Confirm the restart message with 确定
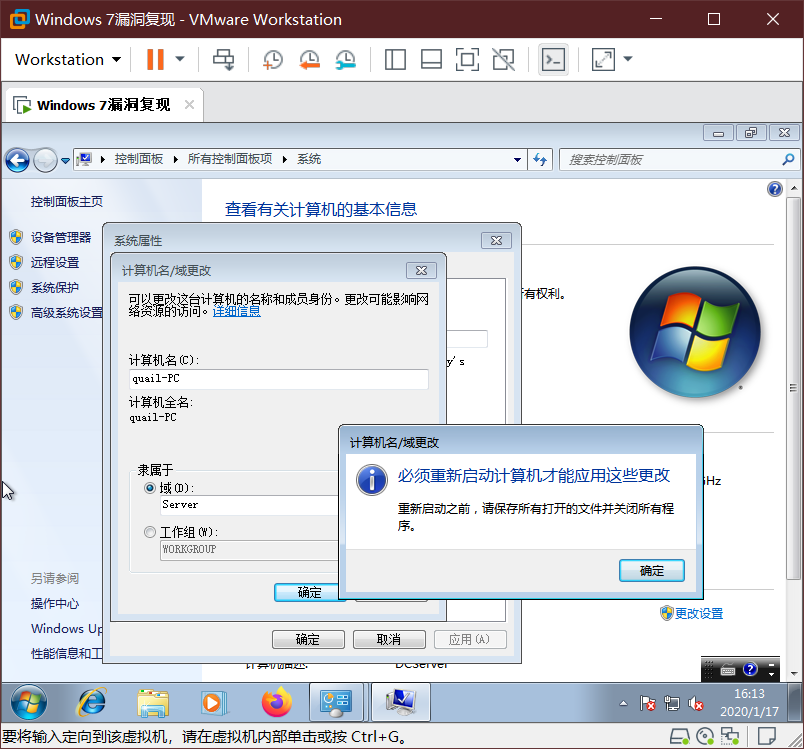 click(x=652, y=571)
